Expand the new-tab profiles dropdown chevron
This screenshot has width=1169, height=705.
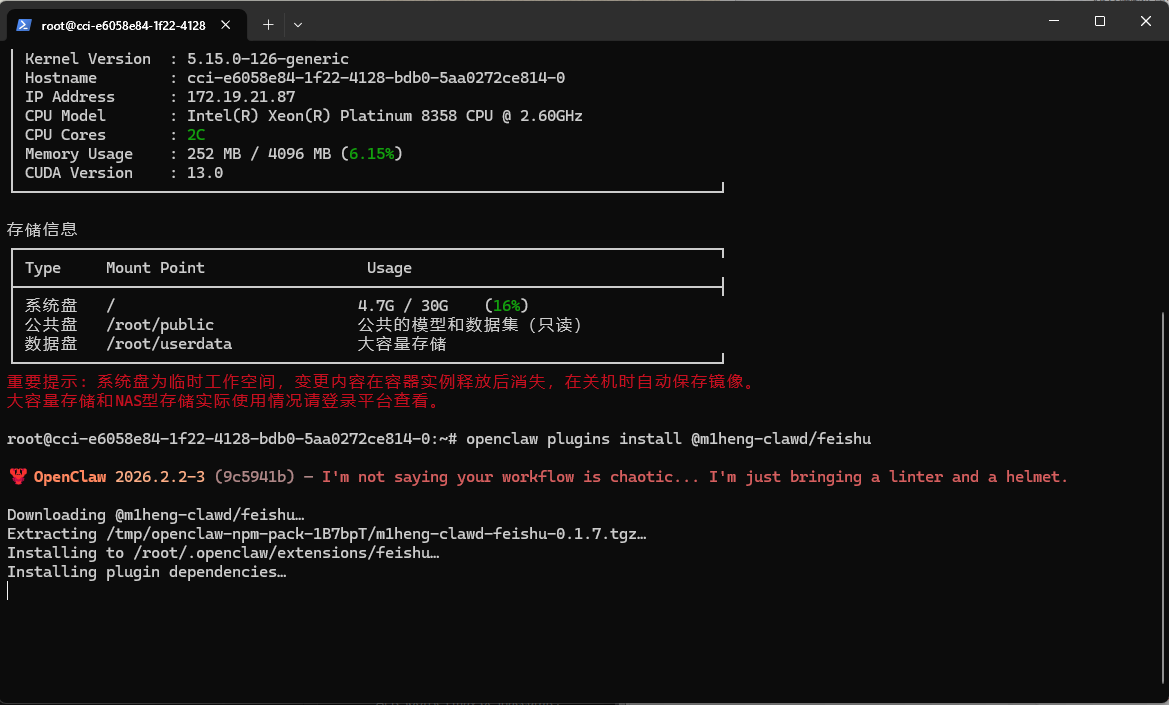click(298, 24)
